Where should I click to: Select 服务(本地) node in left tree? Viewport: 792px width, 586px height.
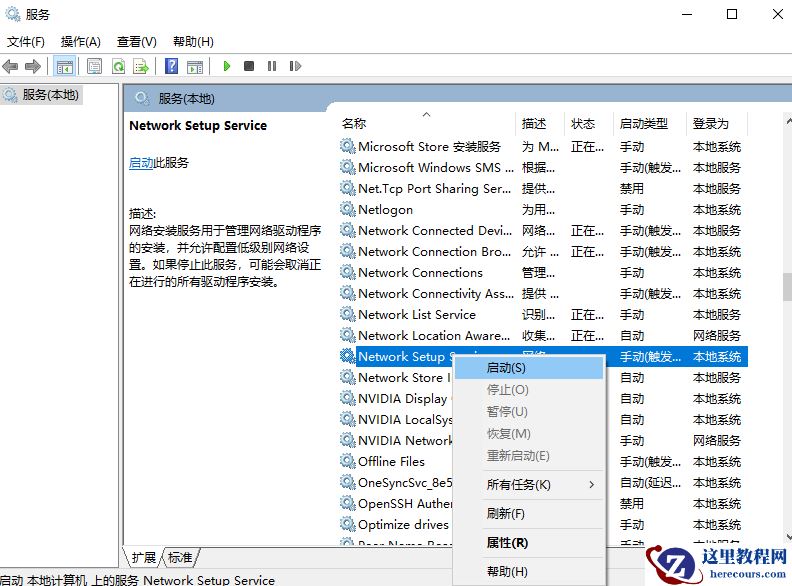(x=41, y=95)
